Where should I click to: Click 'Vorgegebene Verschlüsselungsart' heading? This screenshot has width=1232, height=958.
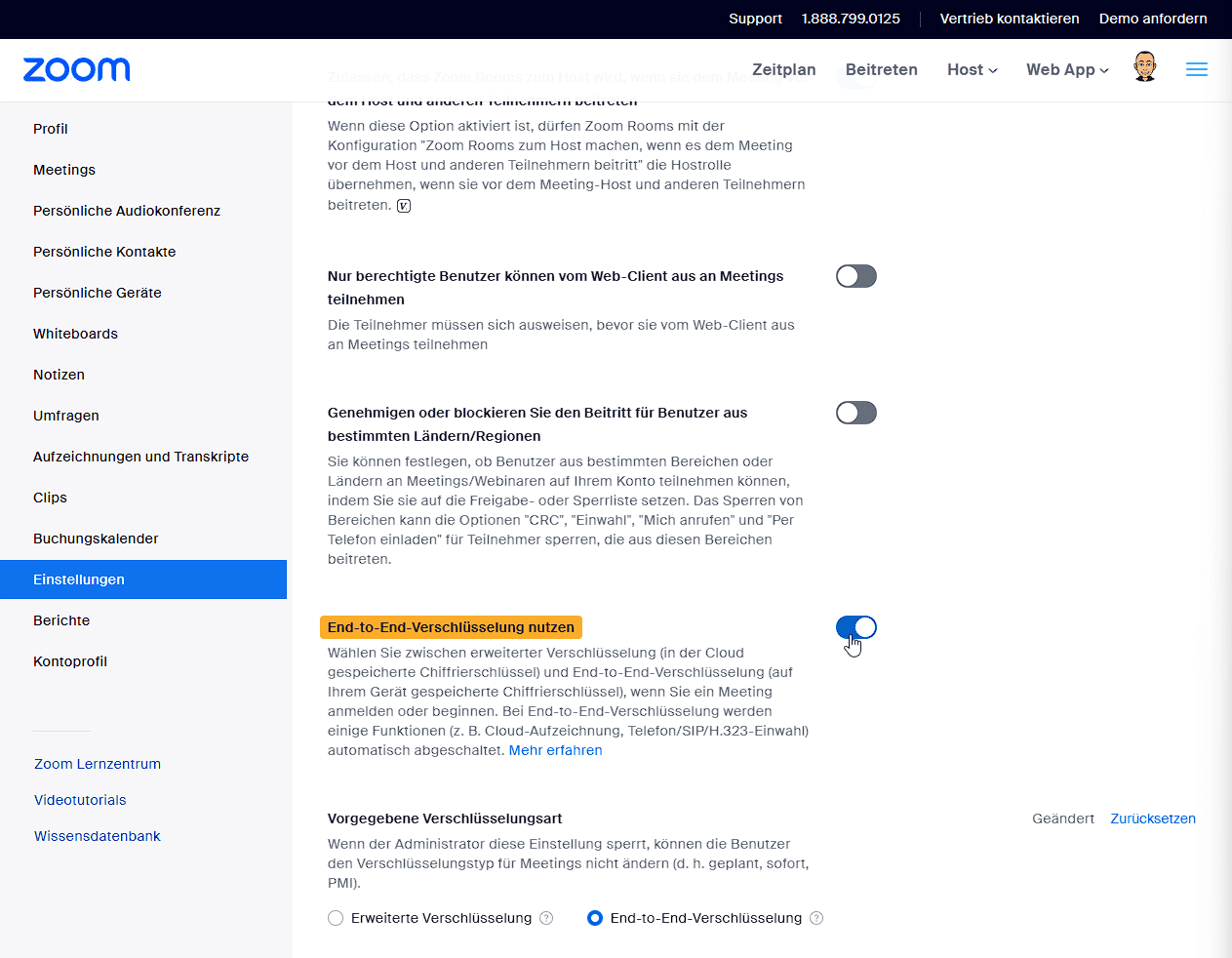point(445,818)
